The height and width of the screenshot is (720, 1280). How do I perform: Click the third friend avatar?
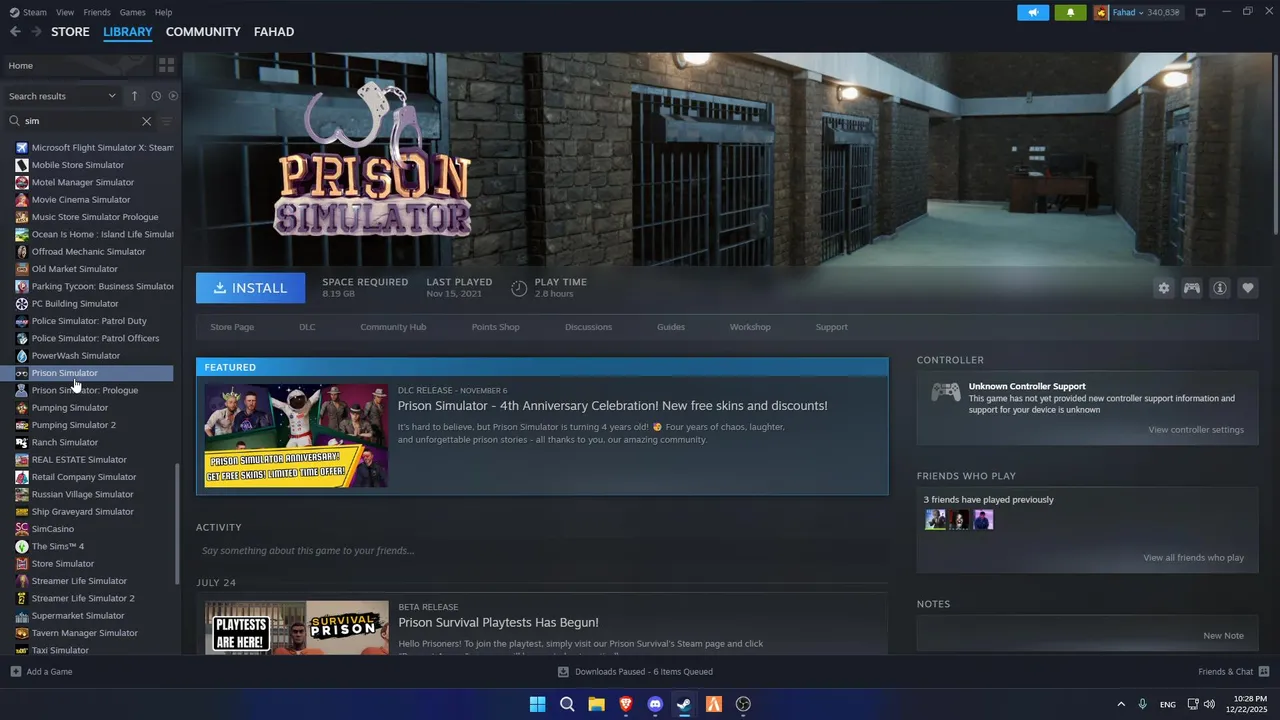[x=983, y=520]
